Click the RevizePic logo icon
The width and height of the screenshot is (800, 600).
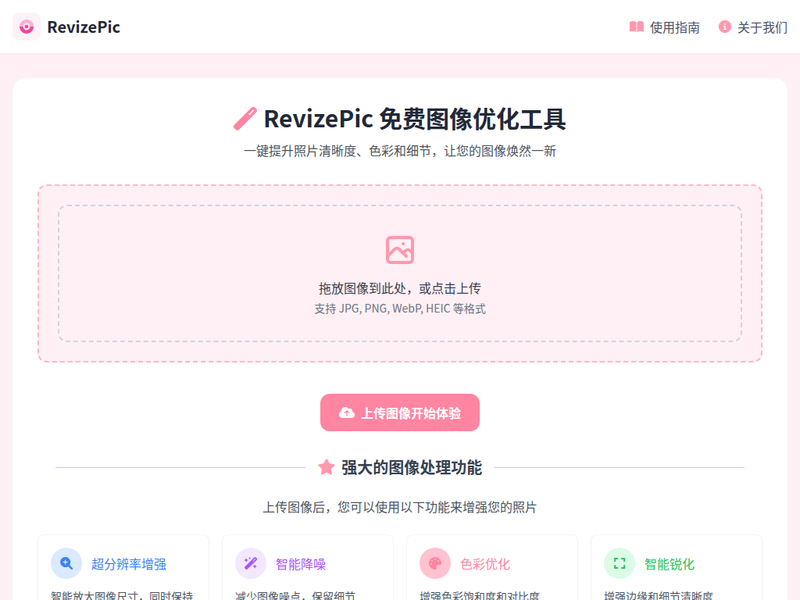coord(27,27)
